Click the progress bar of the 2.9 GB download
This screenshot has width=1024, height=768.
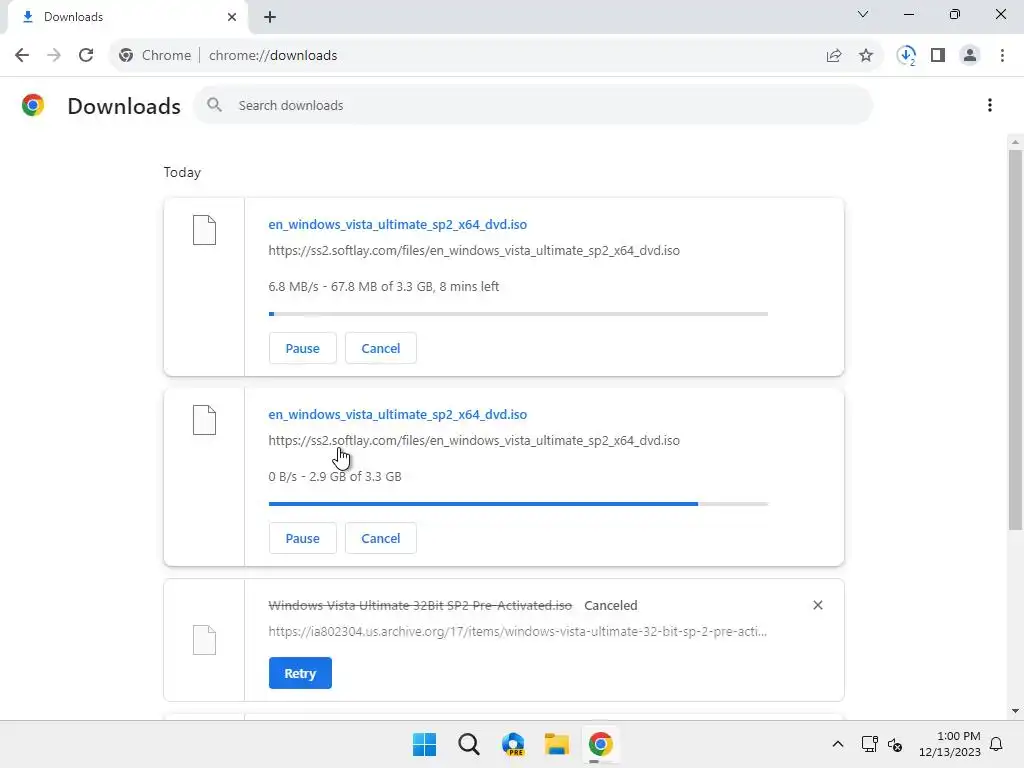519,504
